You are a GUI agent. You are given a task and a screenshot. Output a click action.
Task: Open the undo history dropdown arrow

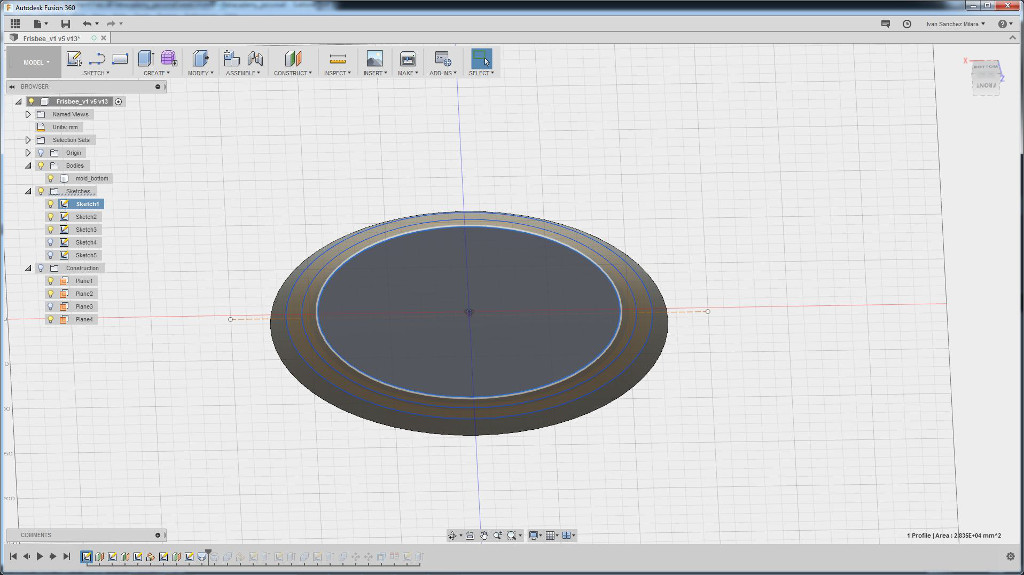pyautogui.click(x=97, y=24)
